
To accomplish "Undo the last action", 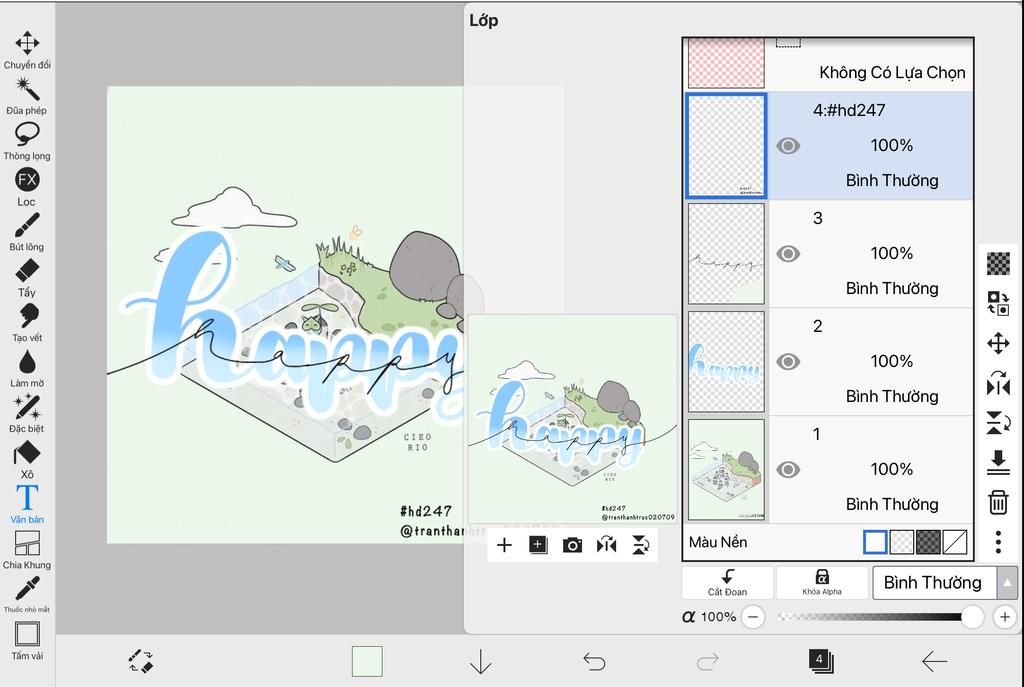I will click(594, 662).
